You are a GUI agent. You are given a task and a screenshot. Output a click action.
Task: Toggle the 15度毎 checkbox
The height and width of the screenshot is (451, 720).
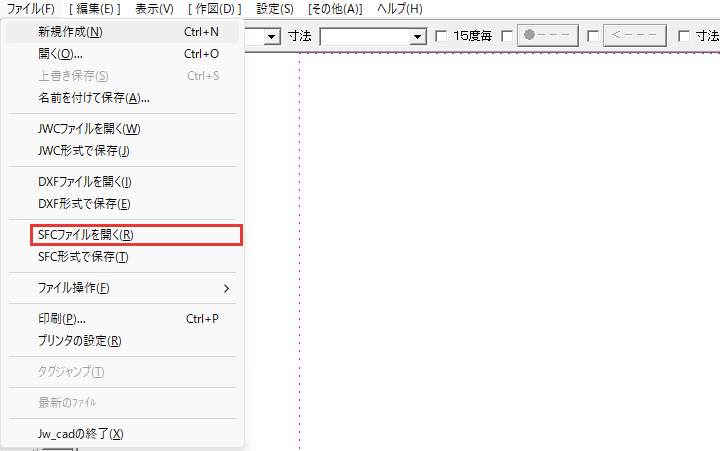441,36
